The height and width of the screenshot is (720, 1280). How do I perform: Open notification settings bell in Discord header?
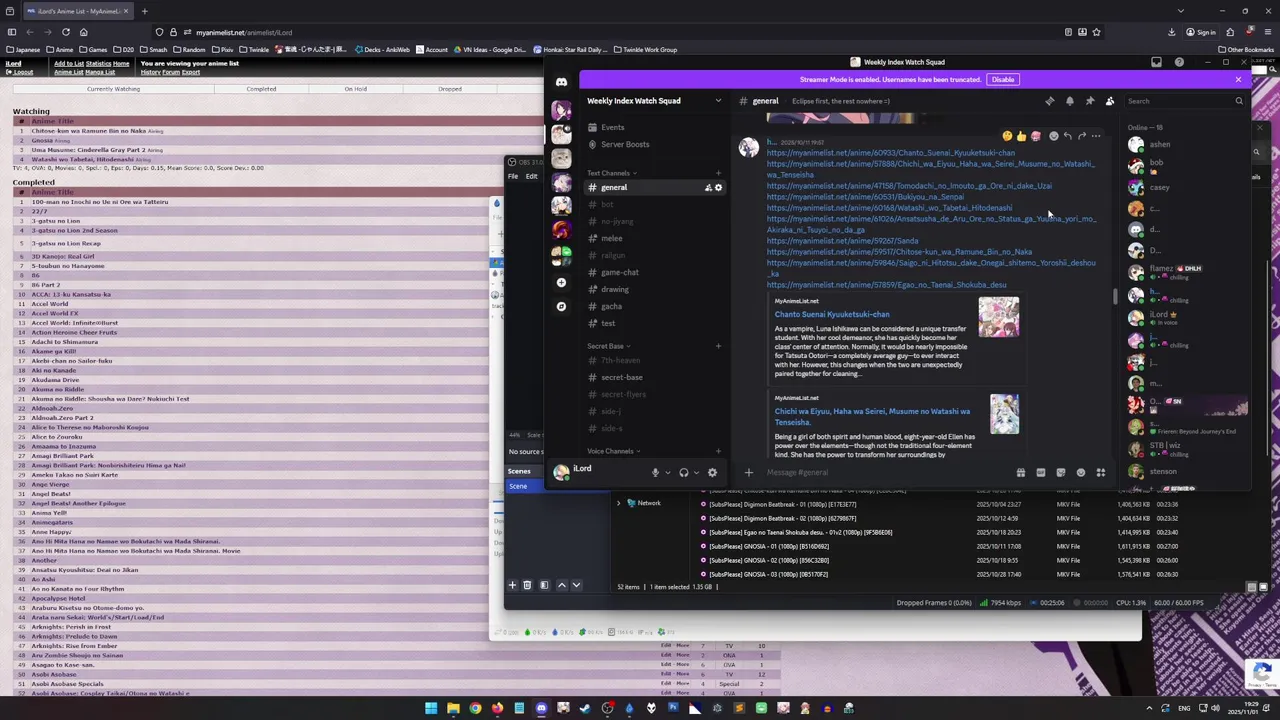click(x=1070, y=101)
